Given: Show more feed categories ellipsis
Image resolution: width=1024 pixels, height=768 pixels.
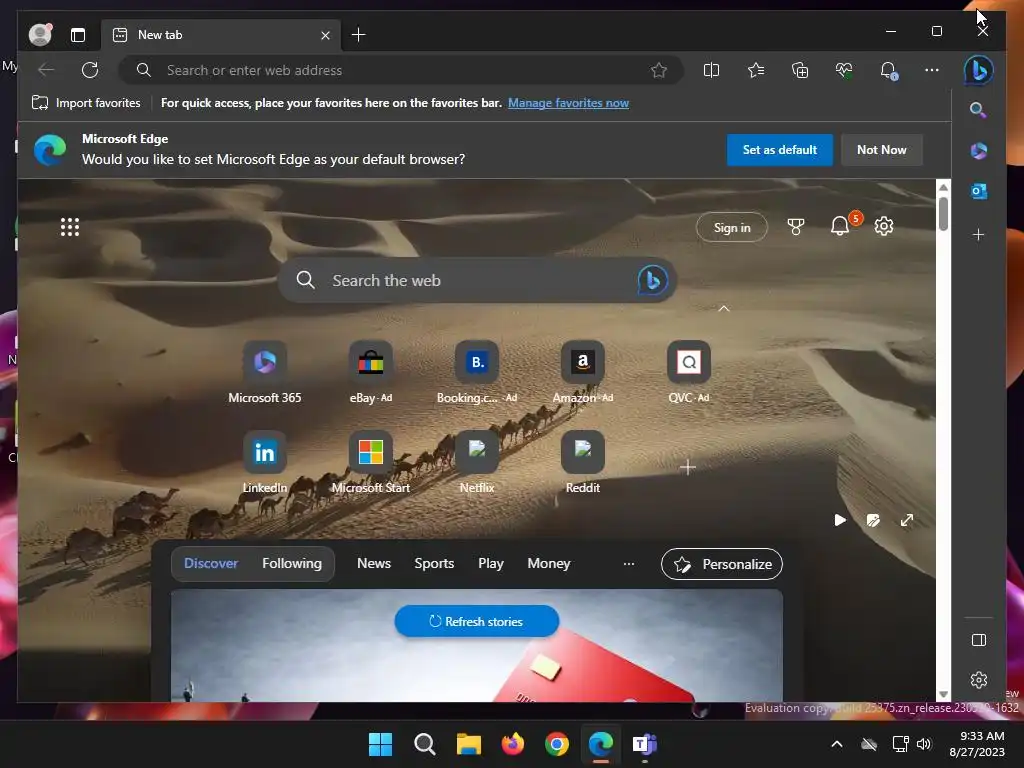Looking at the screenshot, I should pos(628,564).
